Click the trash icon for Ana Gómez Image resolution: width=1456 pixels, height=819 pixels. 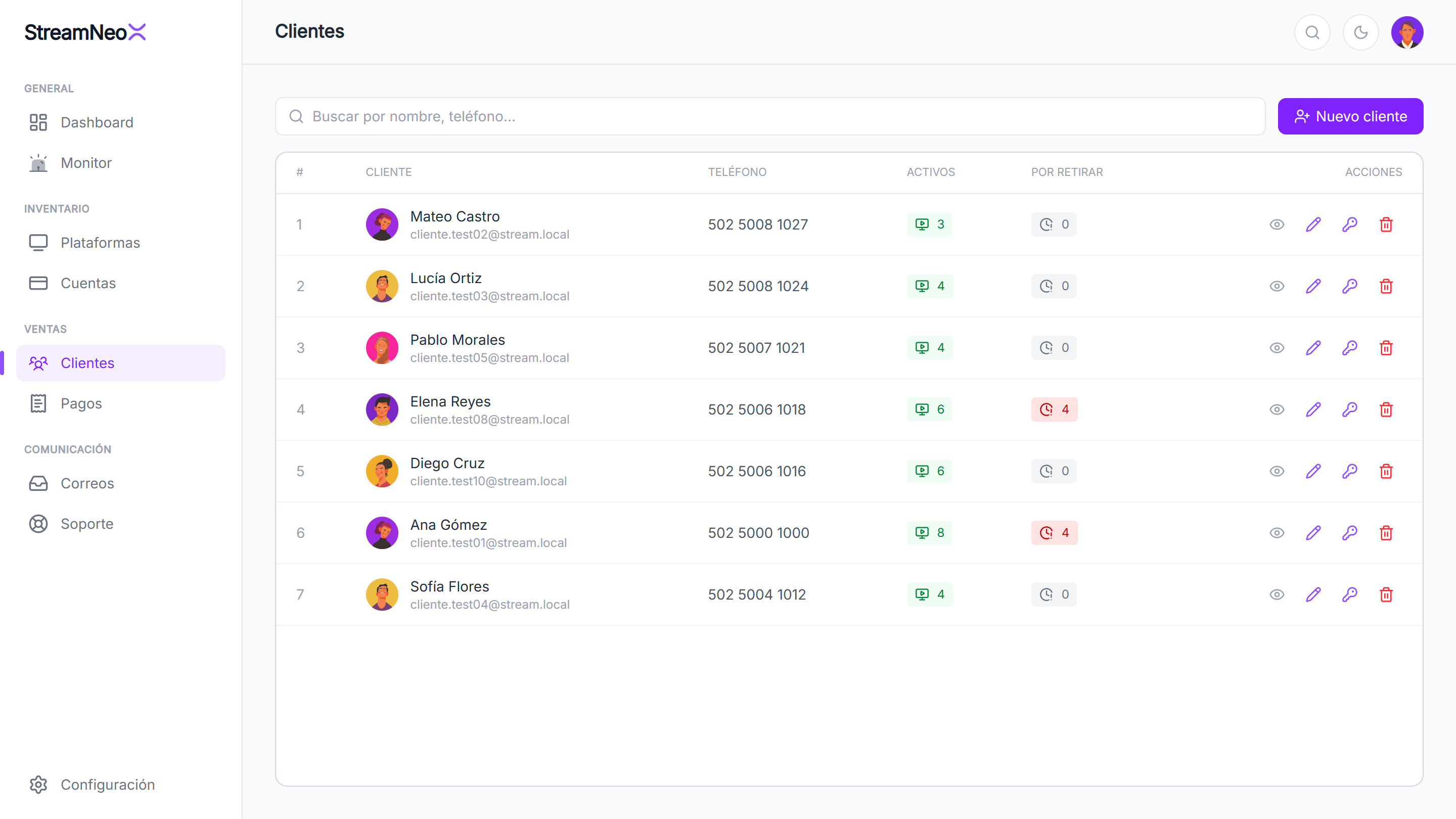pos(1386,532)
